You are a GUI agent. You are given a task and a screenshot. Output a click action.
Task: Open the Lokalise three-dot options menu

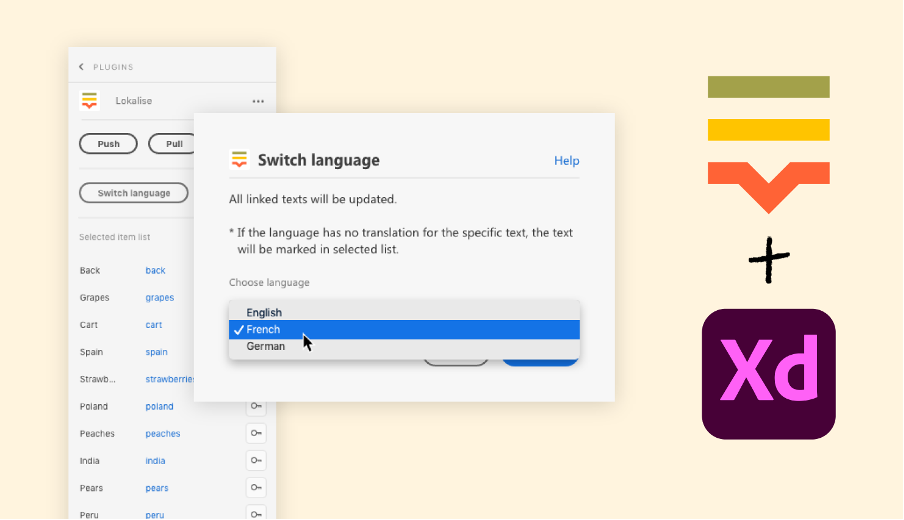[x=258, y=101]
